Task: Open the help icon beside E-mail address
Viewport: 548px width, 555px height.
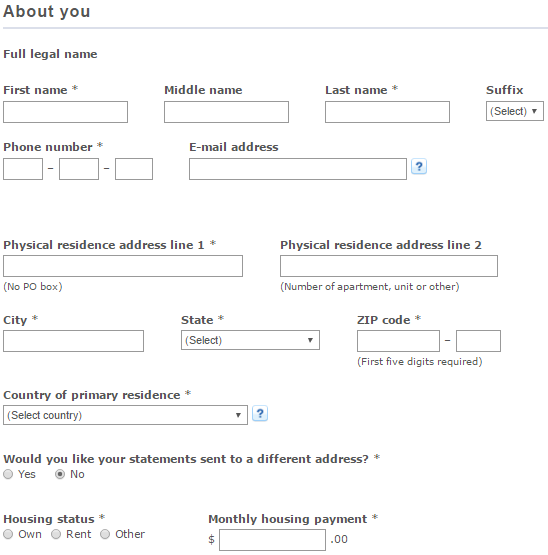Action: click(x=419, y=166)
